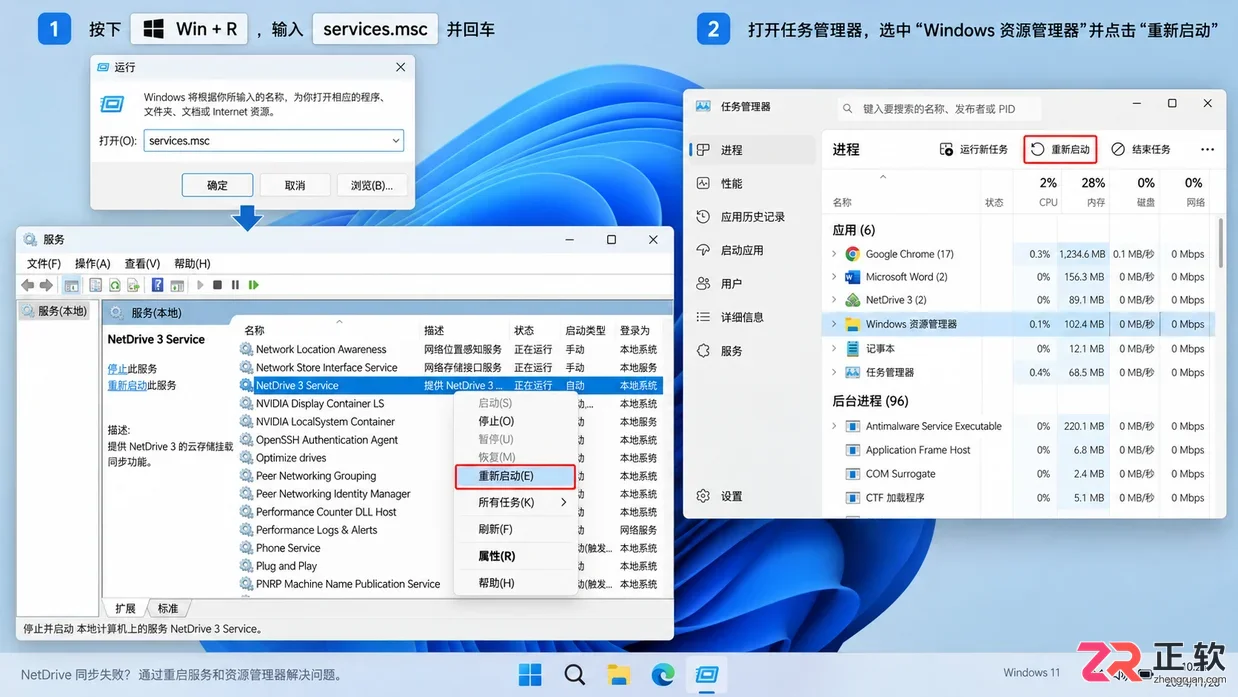This screenshot has height=697, width=1238.
Task: Open 帮助(H) menu in Services window
Action: 192,264
